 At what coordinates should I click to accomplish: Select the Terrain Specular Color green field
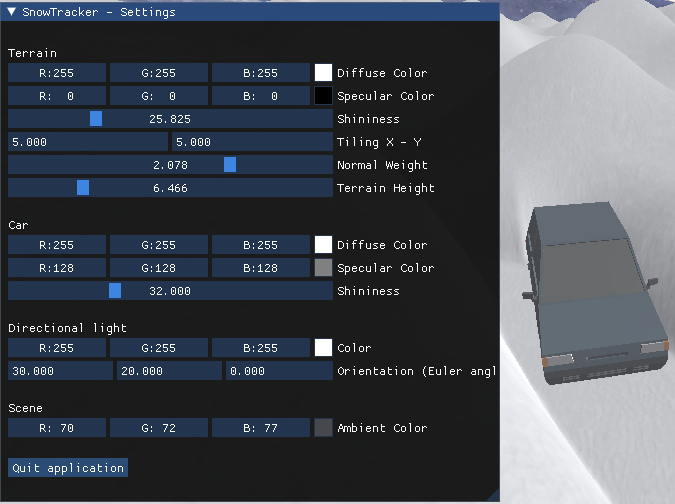tap(159, 96)
